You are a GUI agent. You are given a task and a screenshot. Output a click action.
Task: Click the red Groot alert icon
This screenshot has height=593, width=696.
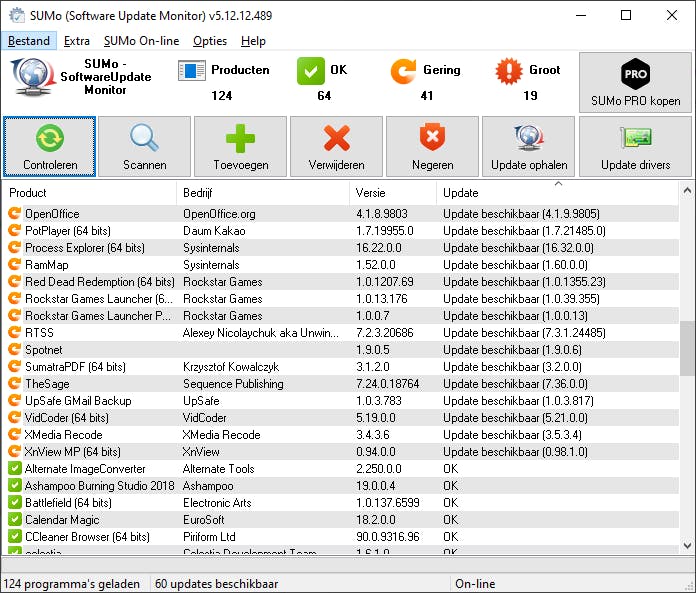click(x=509, y=71)
